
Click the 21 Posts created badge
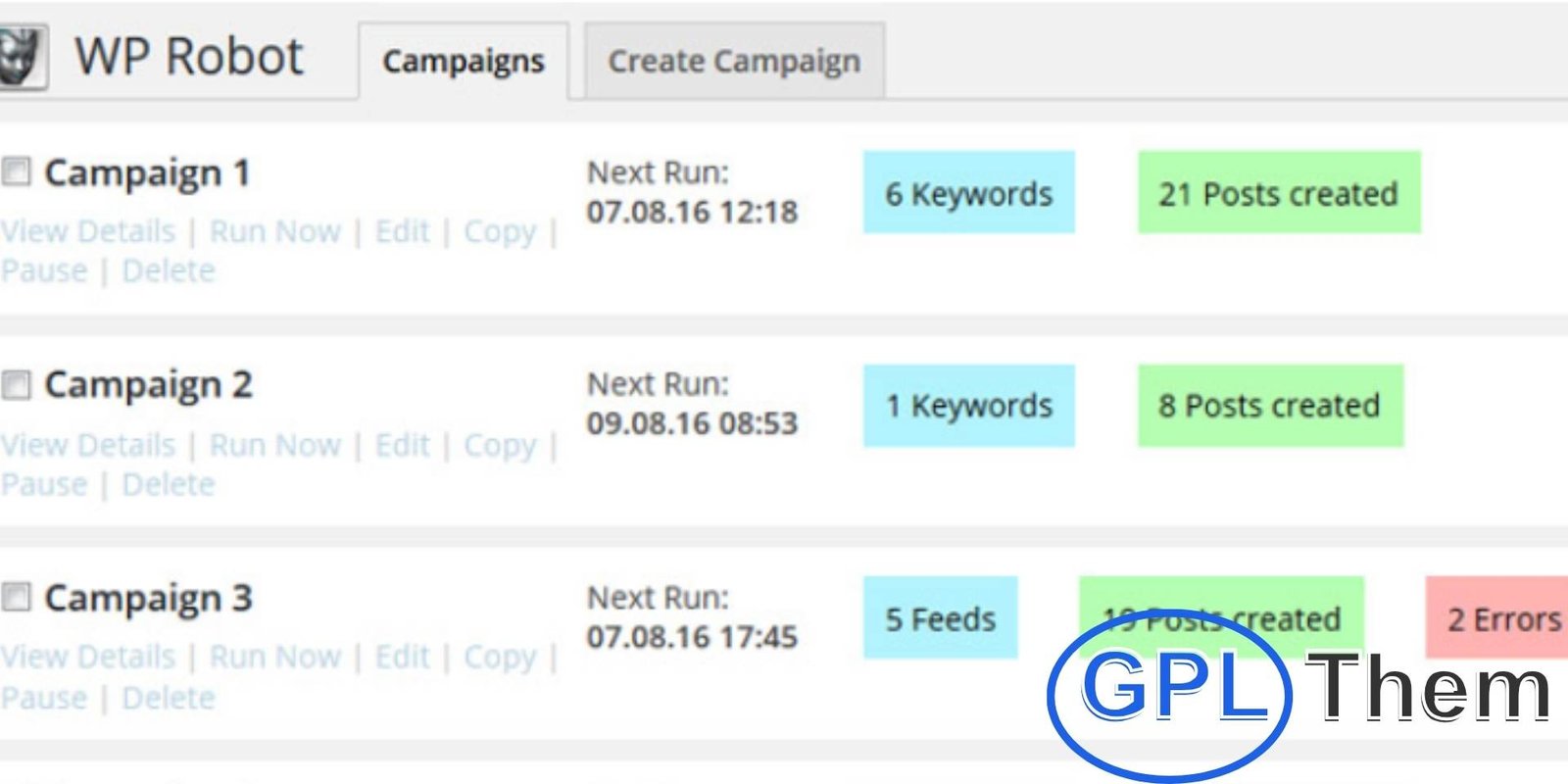click(x=1278, y=193)
